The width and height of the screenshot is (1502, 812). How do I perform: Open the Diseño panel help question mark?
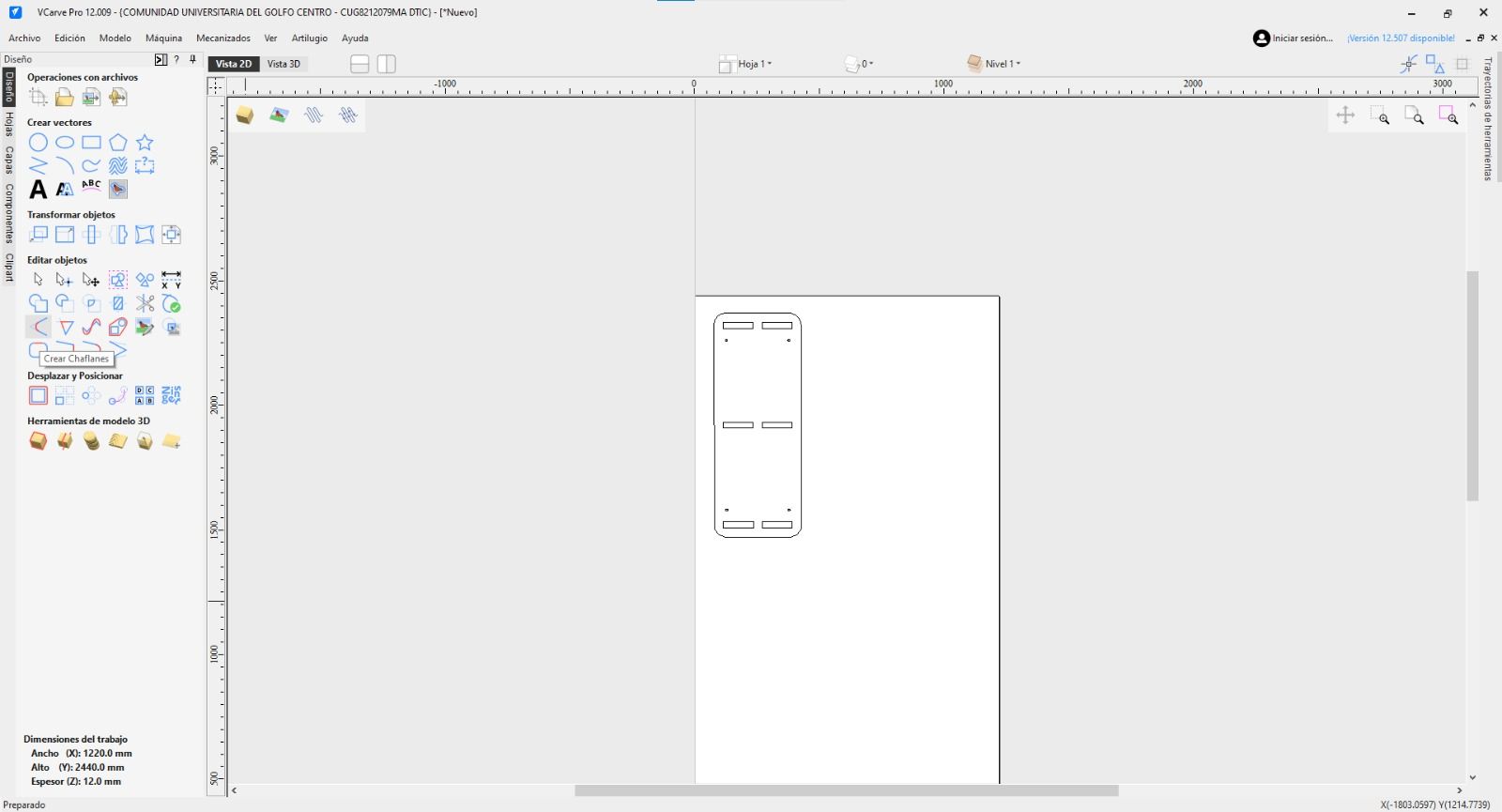176,59
